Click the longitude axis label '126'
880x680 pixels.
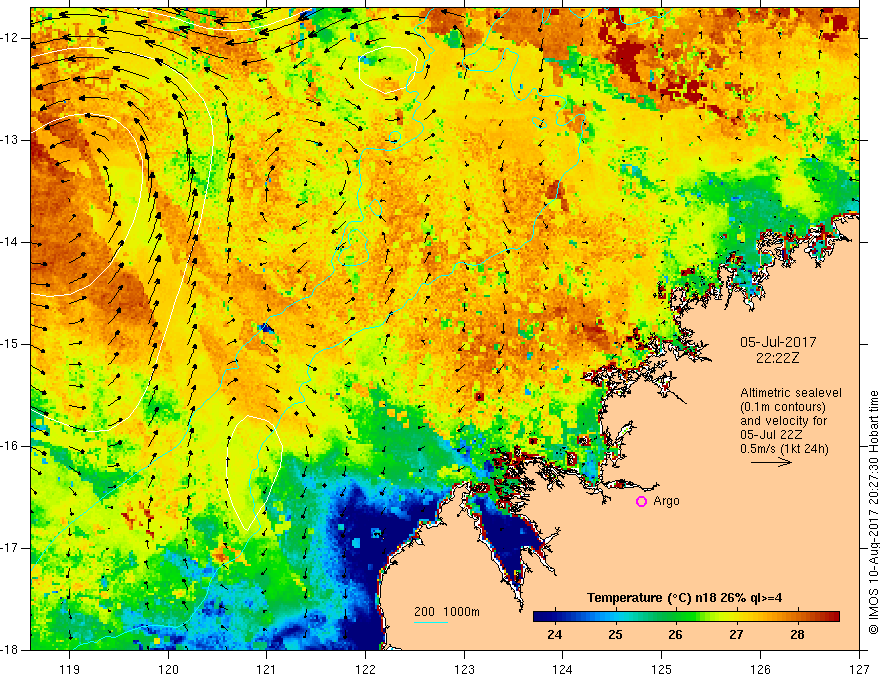(760, 669)
